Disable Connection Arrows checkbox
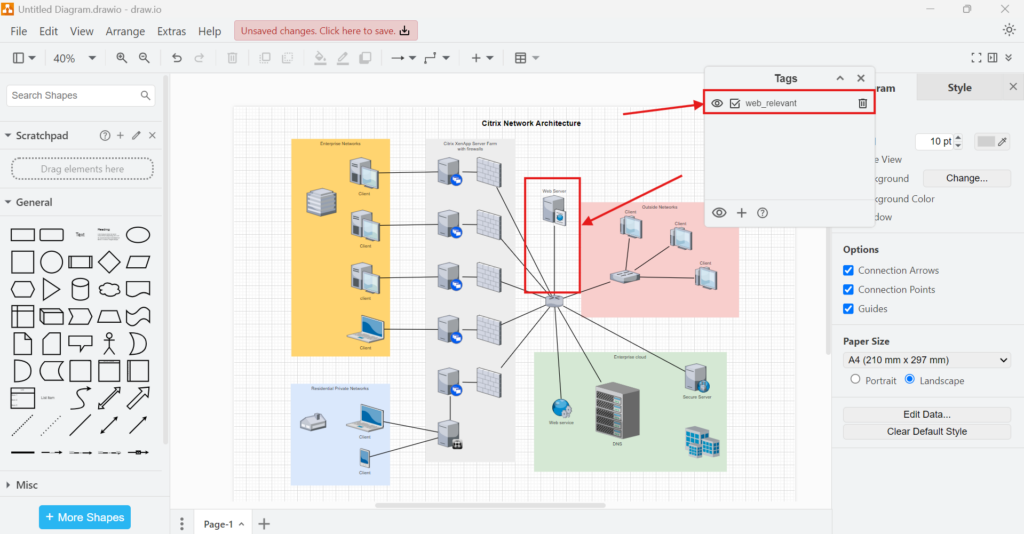The height and width of the screenshot is (534, 1024). 848,270
